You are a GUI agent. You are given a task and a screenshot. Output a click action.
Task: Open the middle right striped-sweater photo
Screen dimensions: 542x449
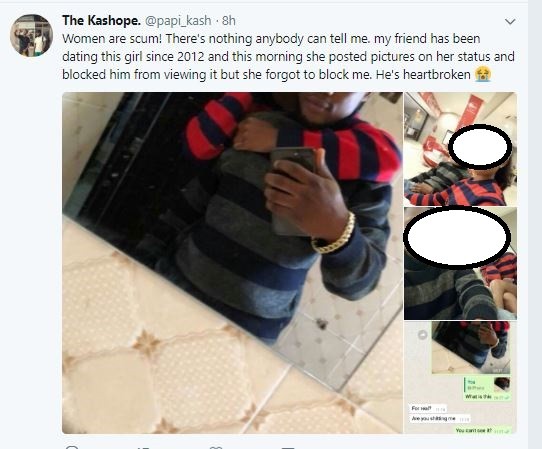(460, 264)
